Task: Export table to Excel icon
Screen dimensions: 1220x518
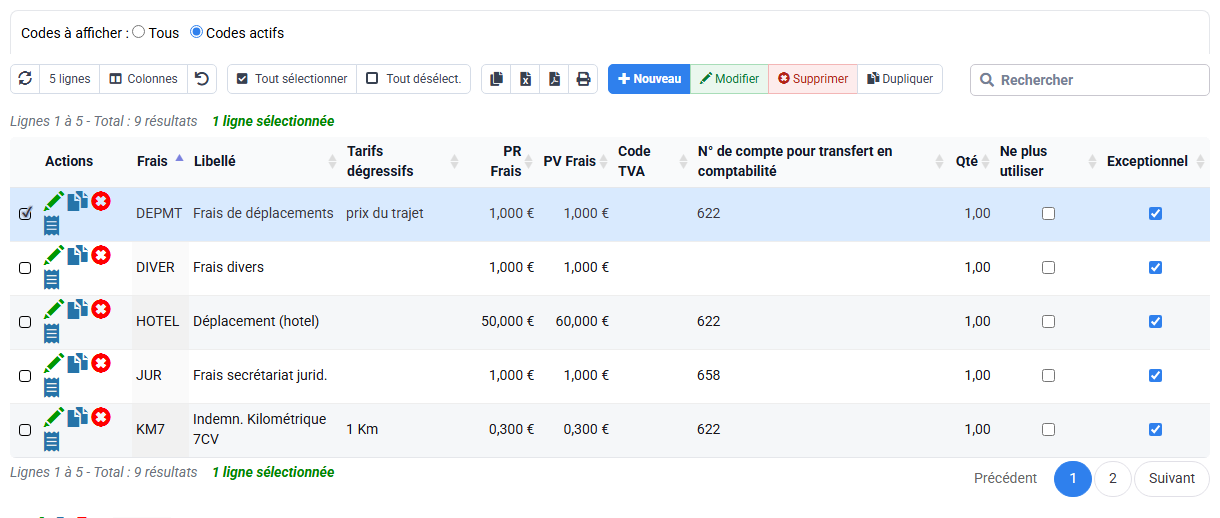Action: pyautogui.click(x=525, y=79)
